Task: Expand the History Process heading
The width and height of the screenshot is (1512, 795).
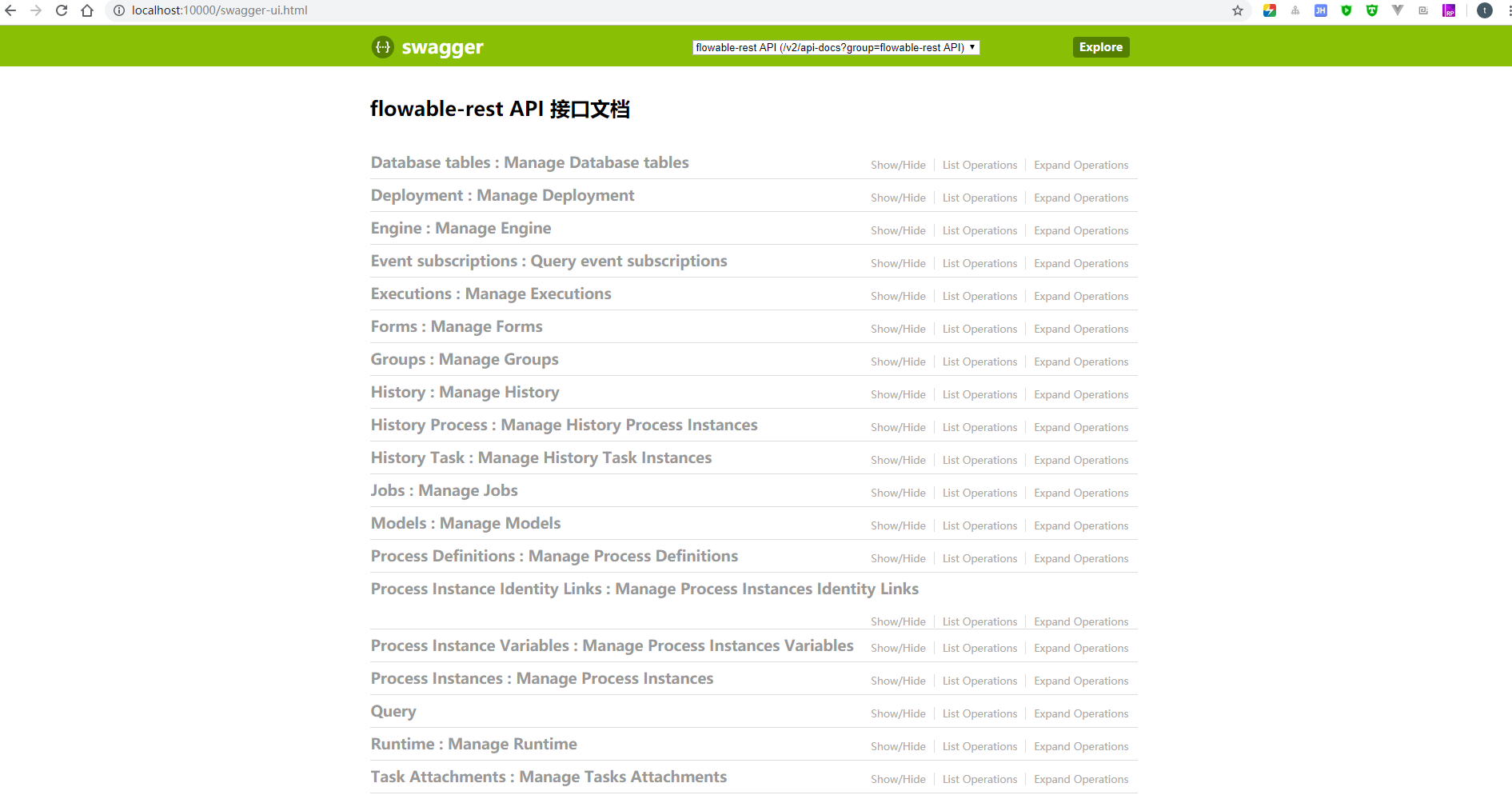Action: (564, 425)
